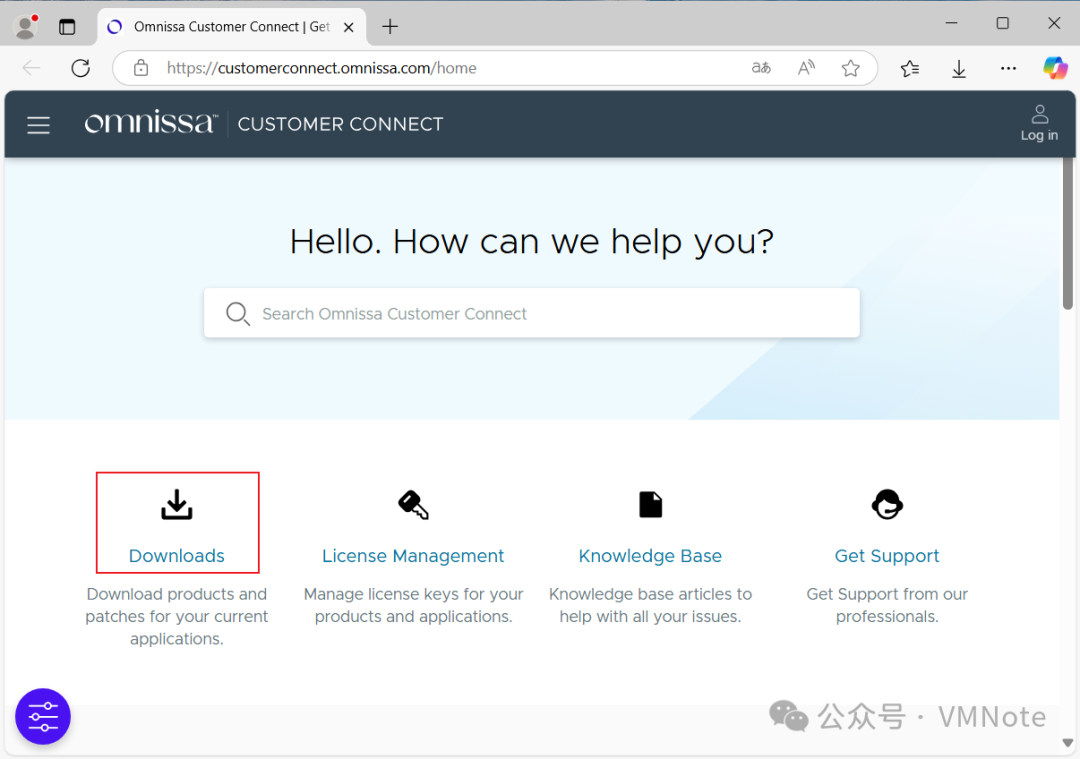1080x759 pixels.
Task: Click the read aloud icon
Action: (806, 67)
